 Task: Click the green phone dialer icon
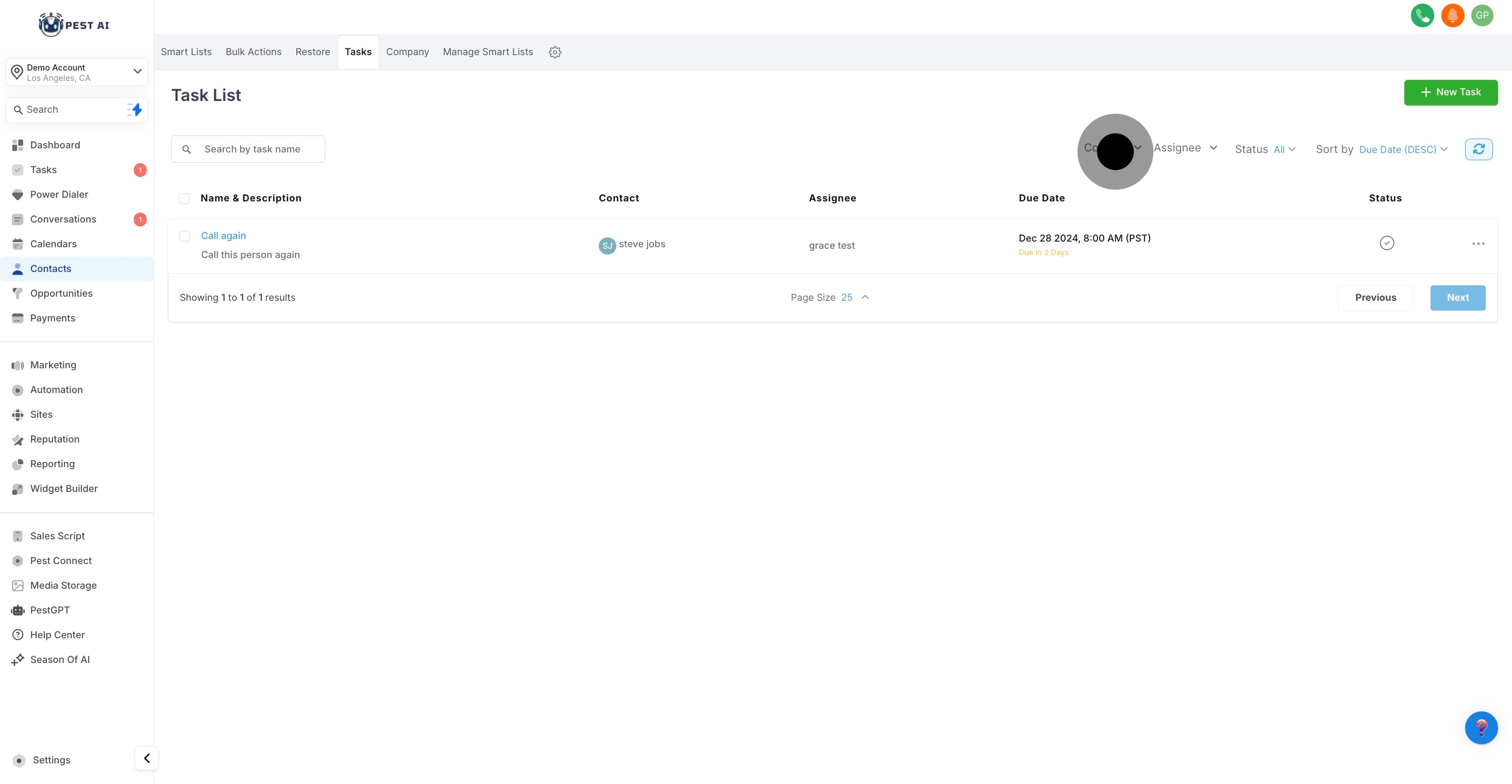point(1422,16)
